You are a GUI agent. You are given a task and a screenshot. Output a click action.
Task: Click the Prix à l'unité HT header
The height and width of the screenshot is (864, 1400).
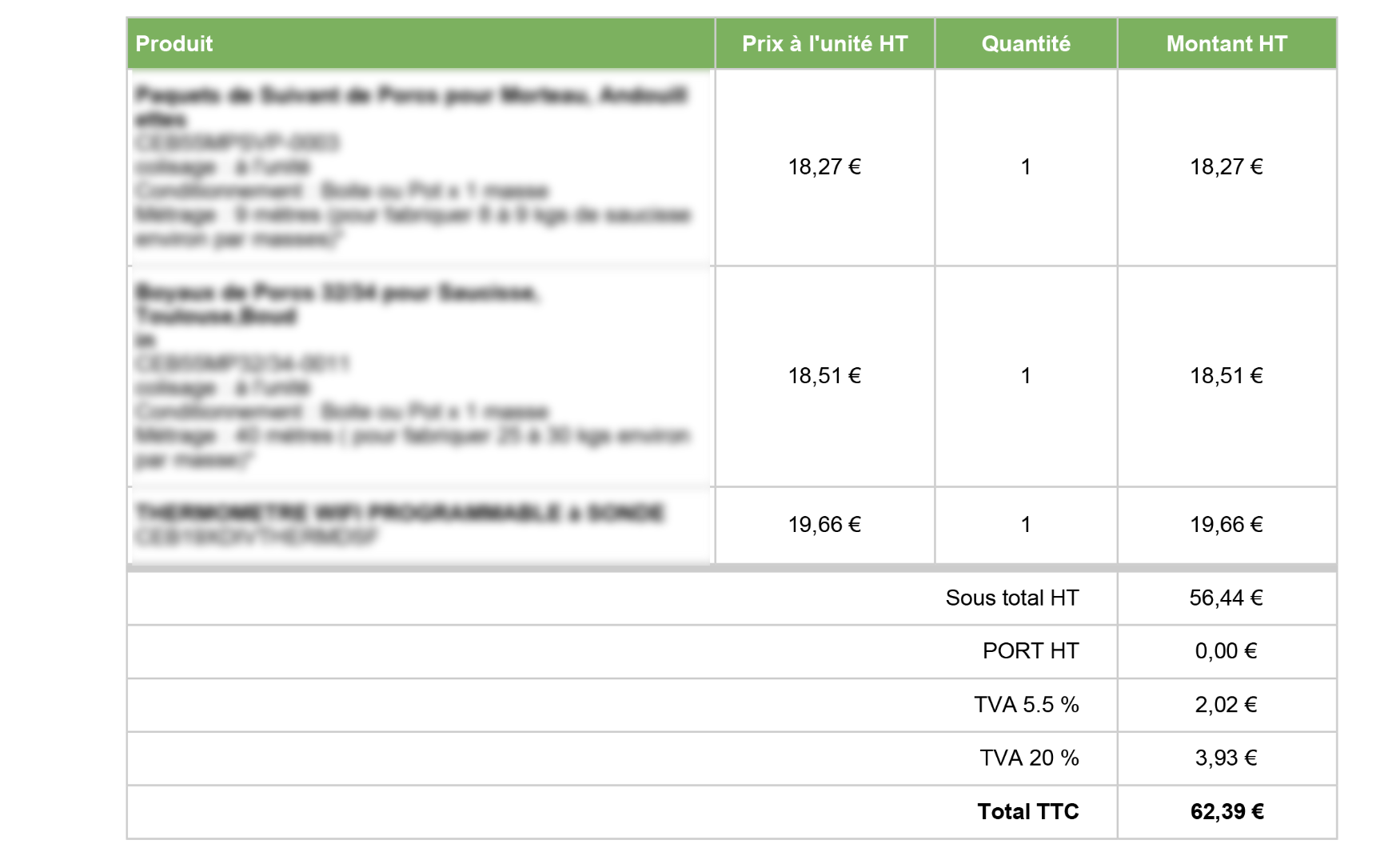click(824, 44)
